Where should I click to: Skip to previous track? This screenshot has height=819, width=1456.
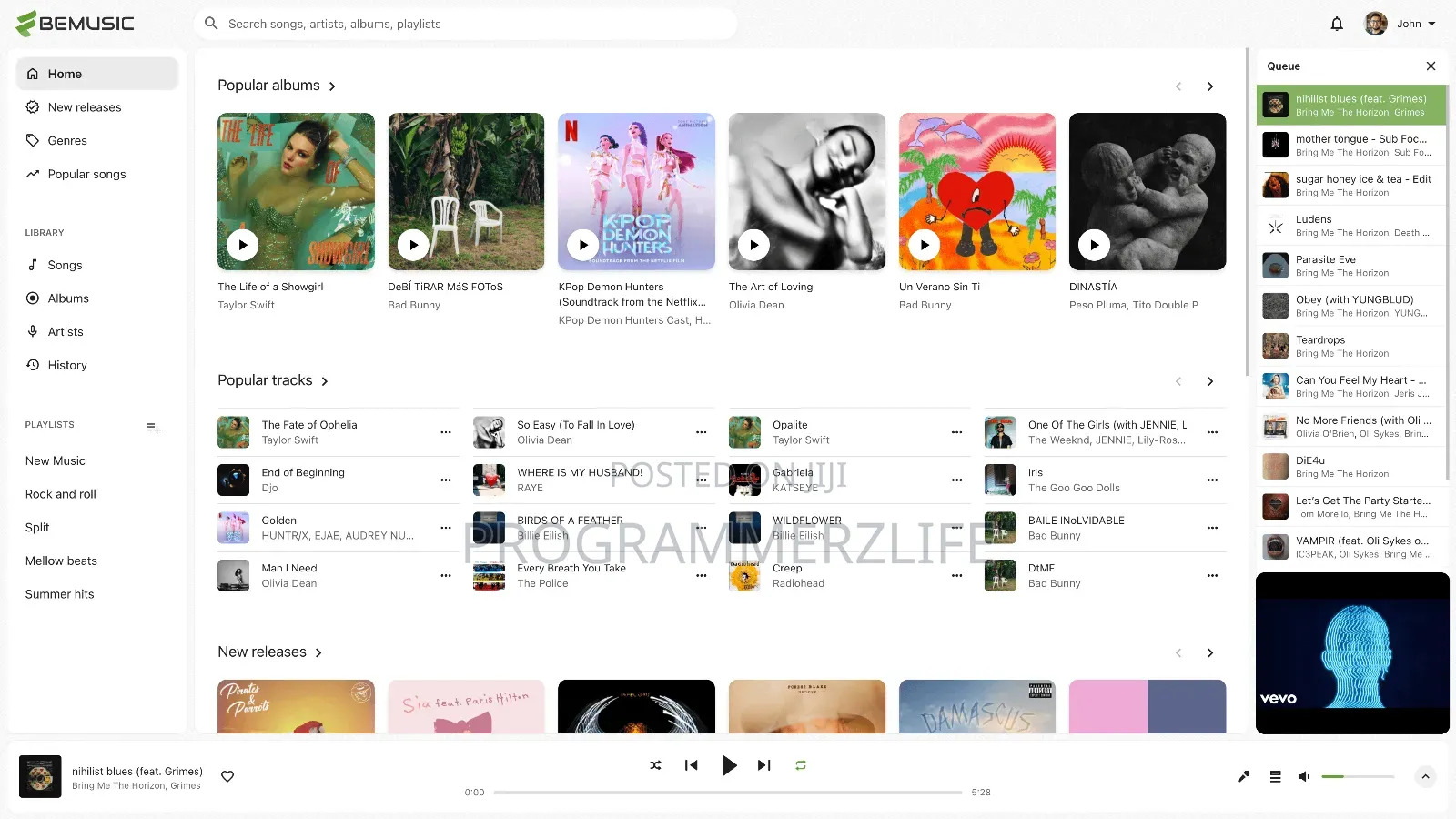coord(692,765)
